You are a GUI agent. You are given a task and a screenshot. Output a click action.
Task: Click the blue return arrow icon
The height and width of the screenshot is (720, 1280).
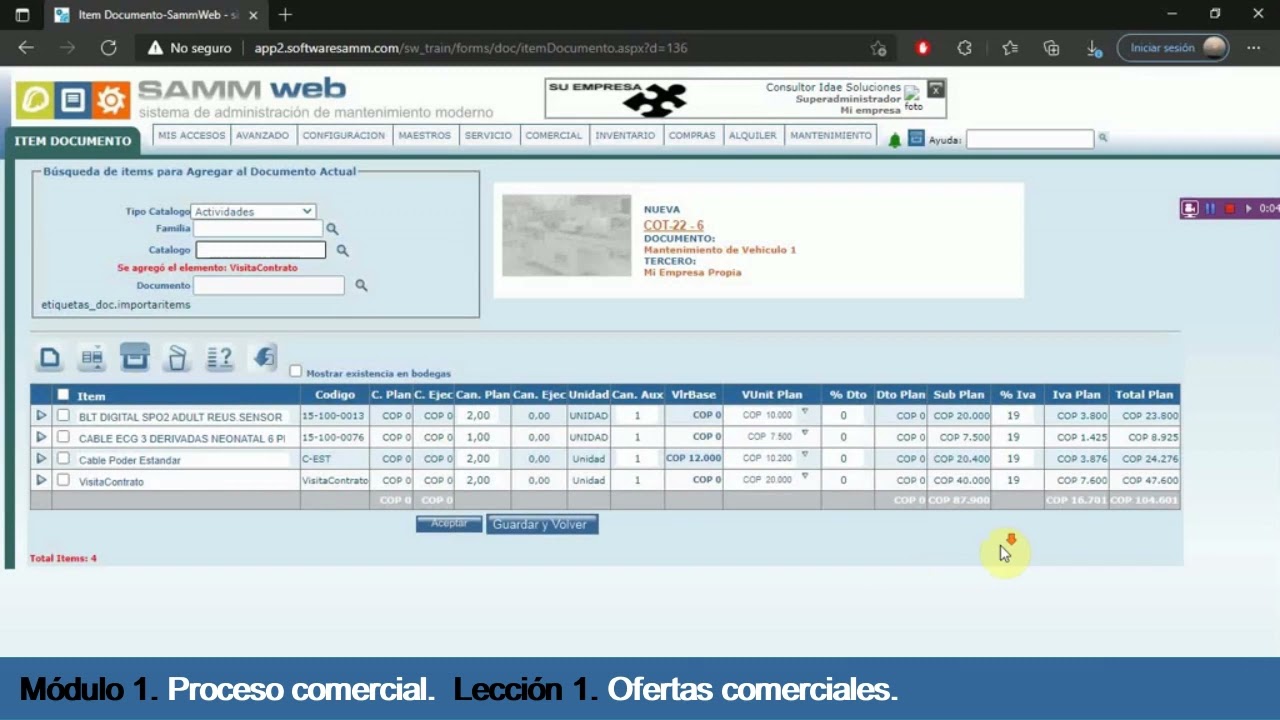coord(264,356)
